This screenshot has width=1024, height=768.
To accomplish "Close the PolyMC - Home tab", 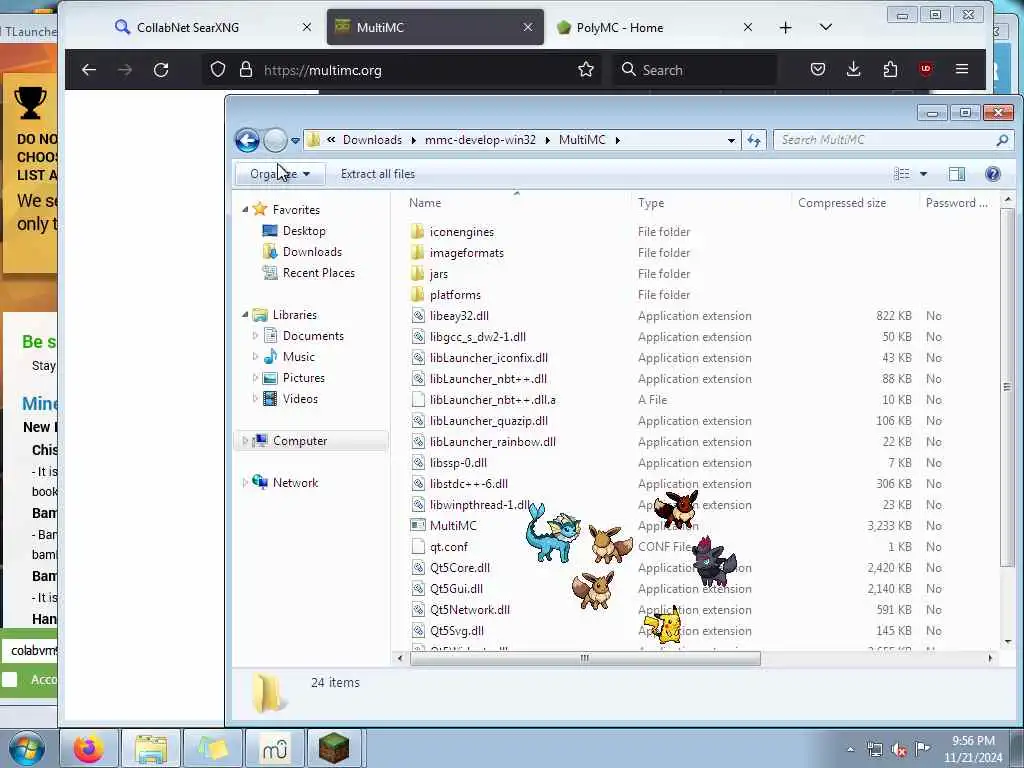I will [748, 27].
